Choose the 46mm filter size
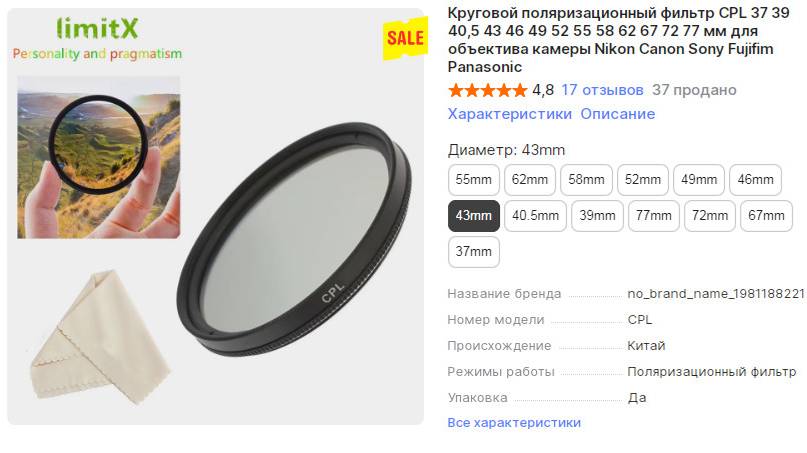 [756, 180]
